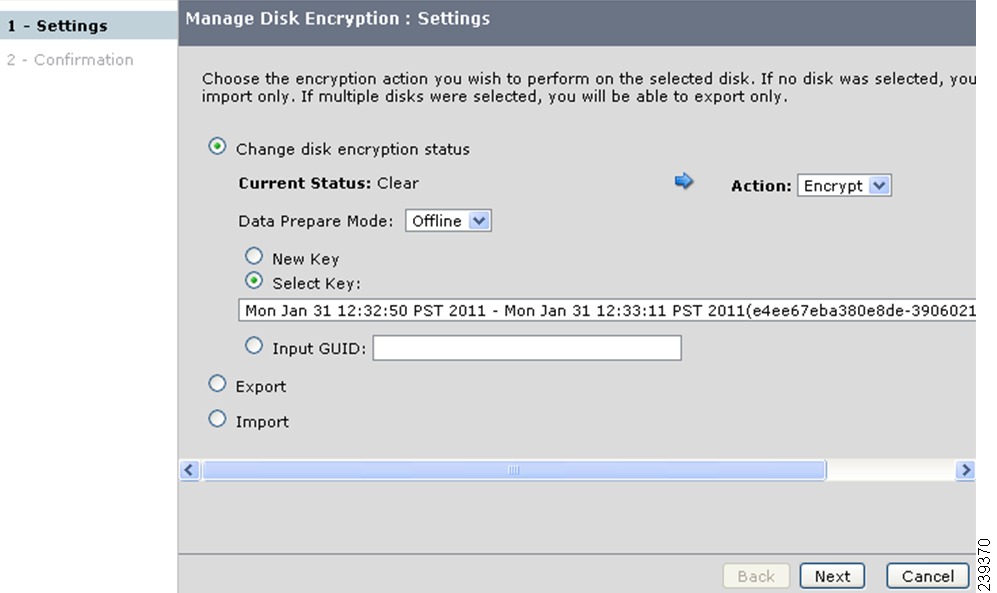Choose the New Key radio option

[x=254, y=256]
